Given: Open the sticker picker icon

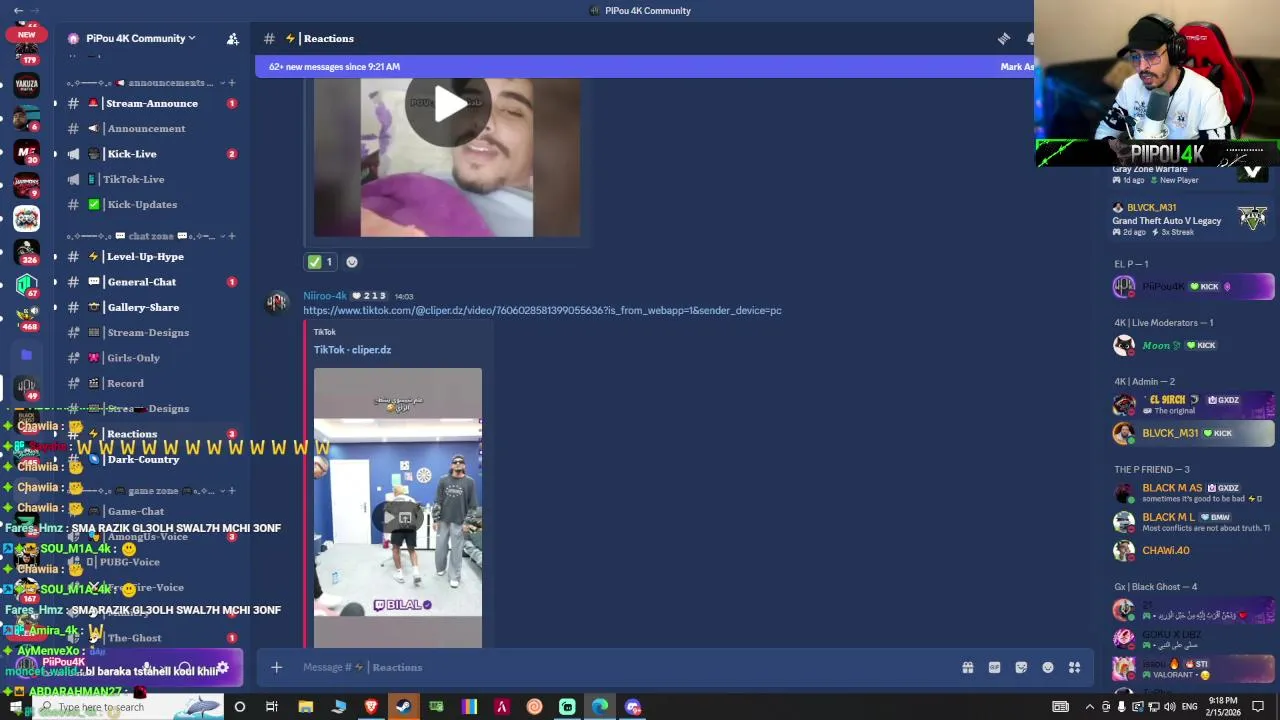Looking at the screenshot, I should click(1021, 667).
